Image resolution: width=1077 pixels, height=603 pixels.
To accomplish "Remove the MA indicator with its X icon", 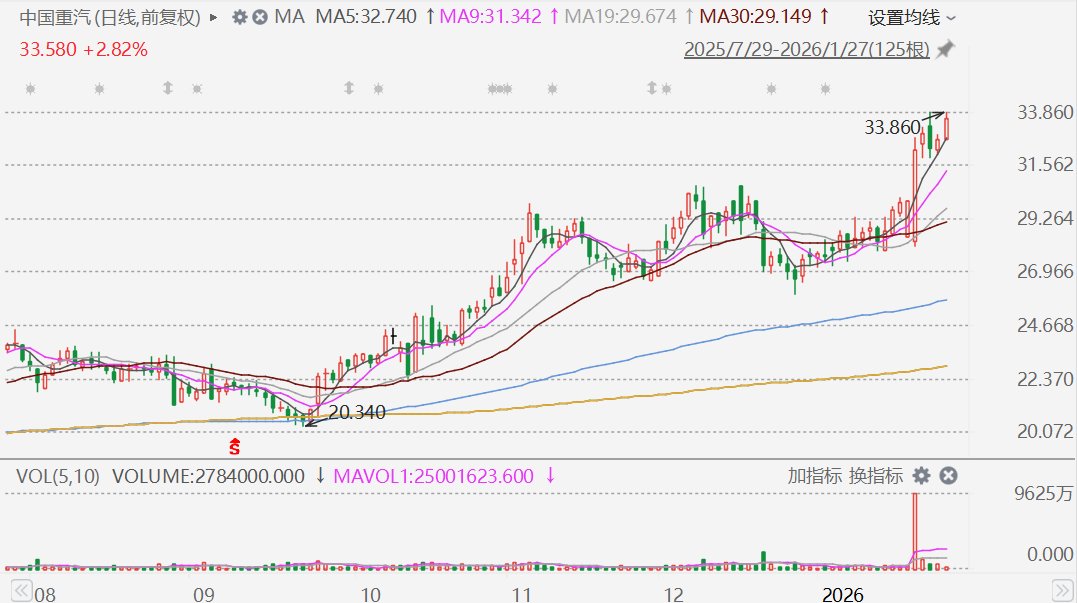I will tap(260, 17).
